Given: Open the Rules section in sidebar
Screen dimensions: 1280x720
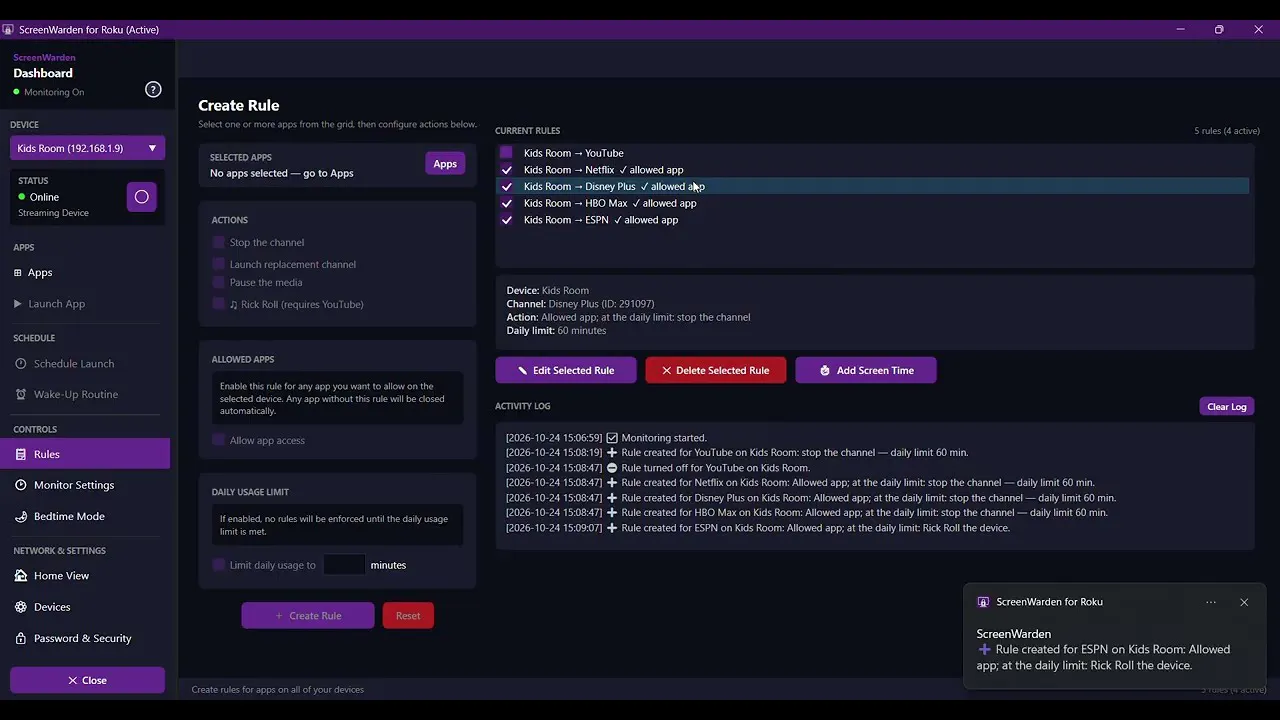Looking at the screenshot, I should point(85,454).
